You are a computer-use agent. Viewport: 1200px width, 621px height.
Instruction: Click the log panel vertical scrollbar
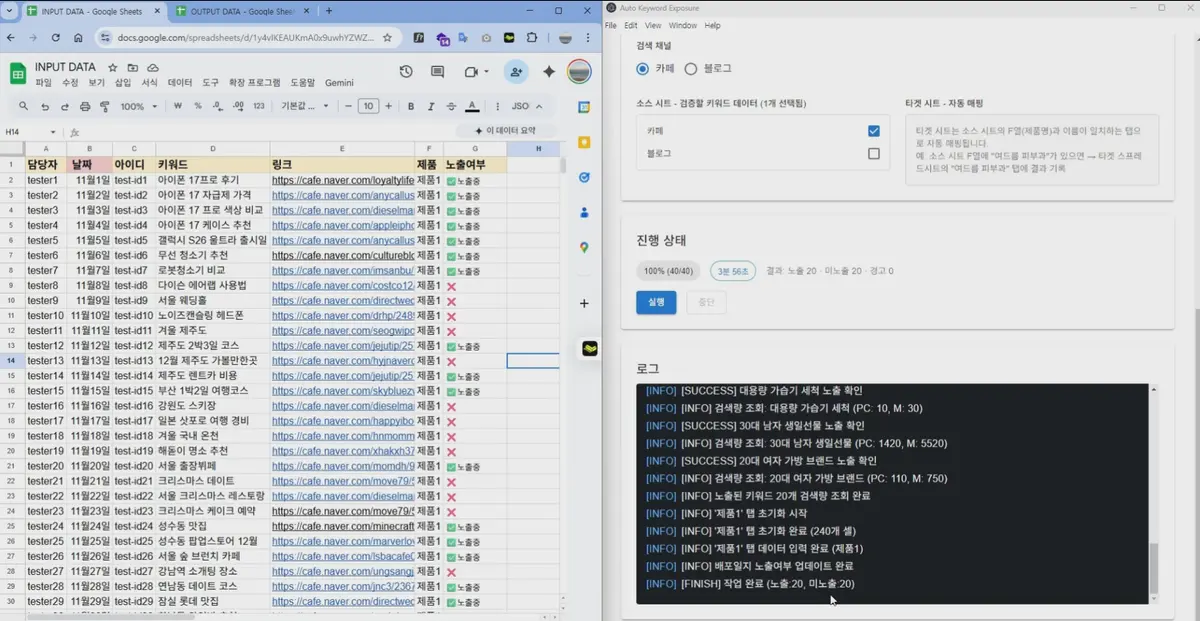click(x=1154, y=568)
